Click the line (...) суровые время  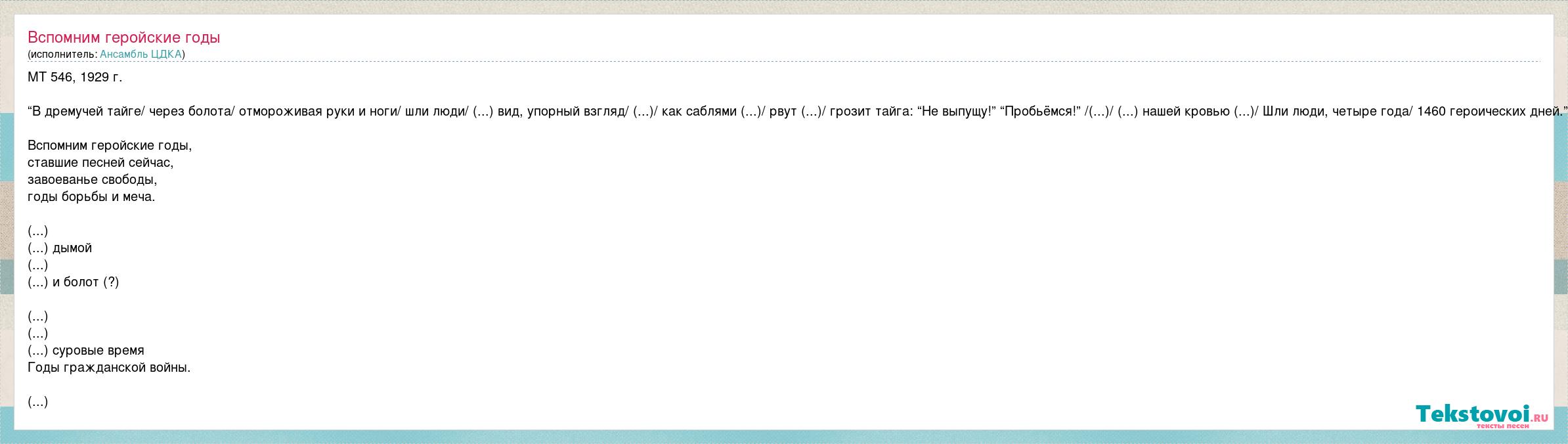tap(86, 351)
